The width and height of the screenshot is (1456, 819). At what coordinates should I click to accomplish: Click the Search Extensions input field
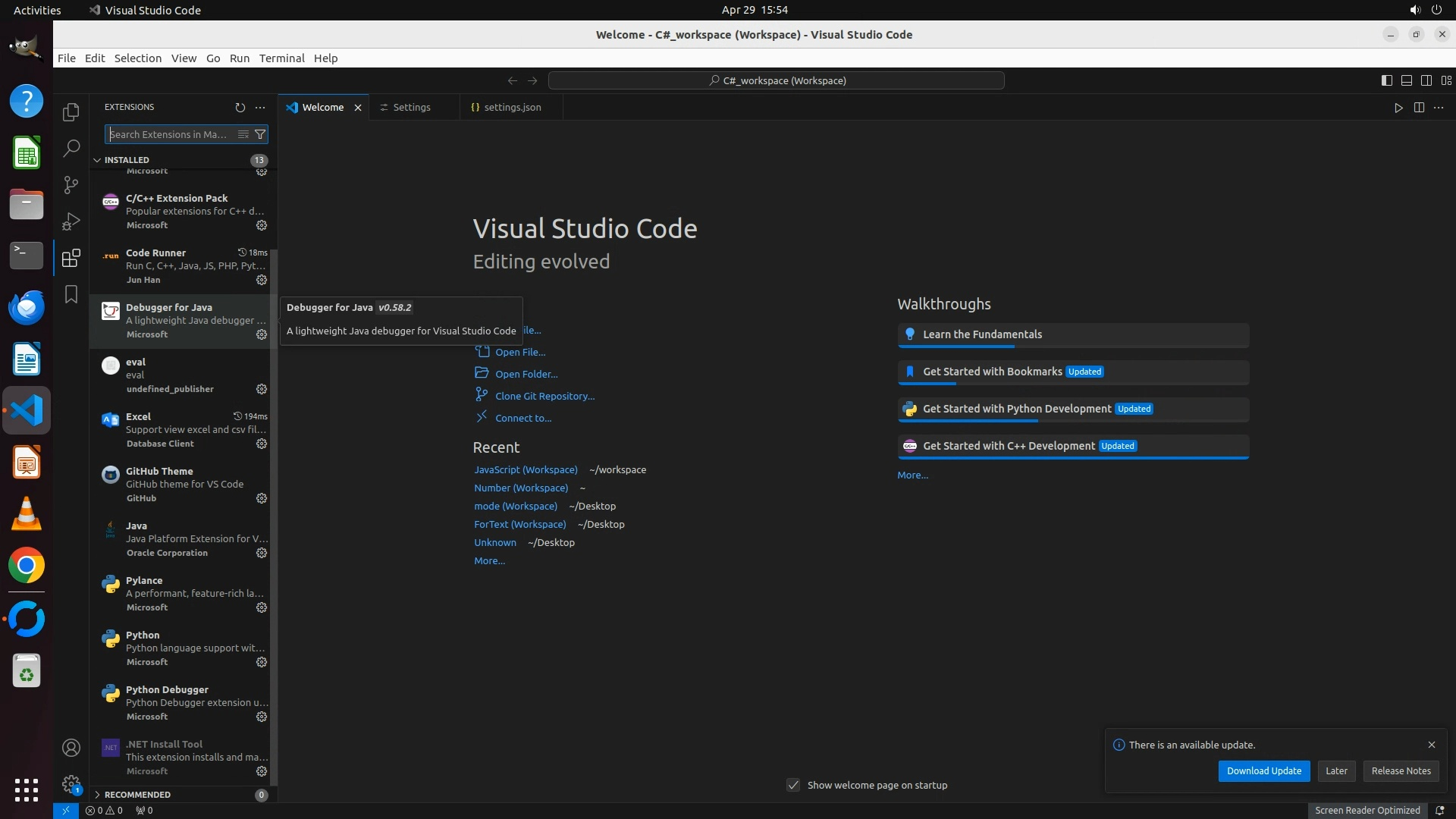coord(168,134)
